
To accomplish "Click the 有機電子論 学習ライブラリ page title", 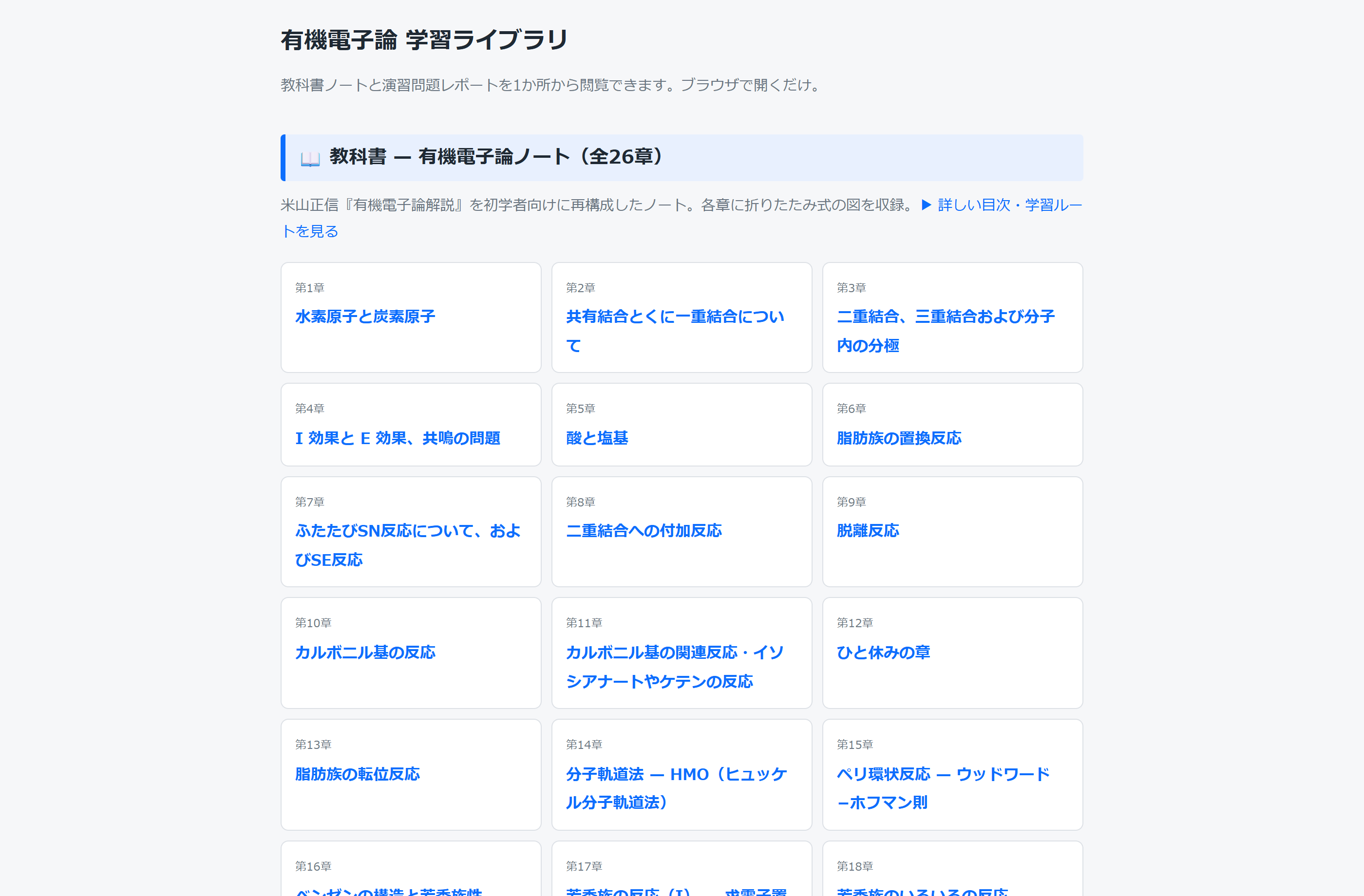I will 424,40.
